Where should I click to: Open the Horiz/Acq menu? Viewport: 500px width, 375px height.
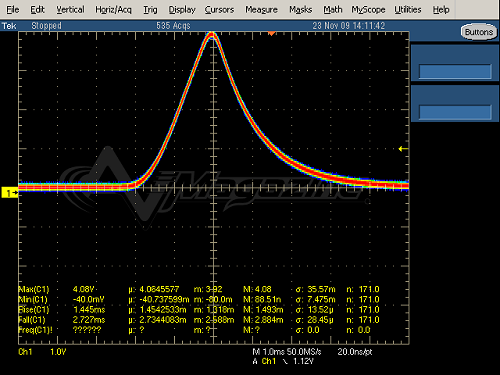[113, 10]
